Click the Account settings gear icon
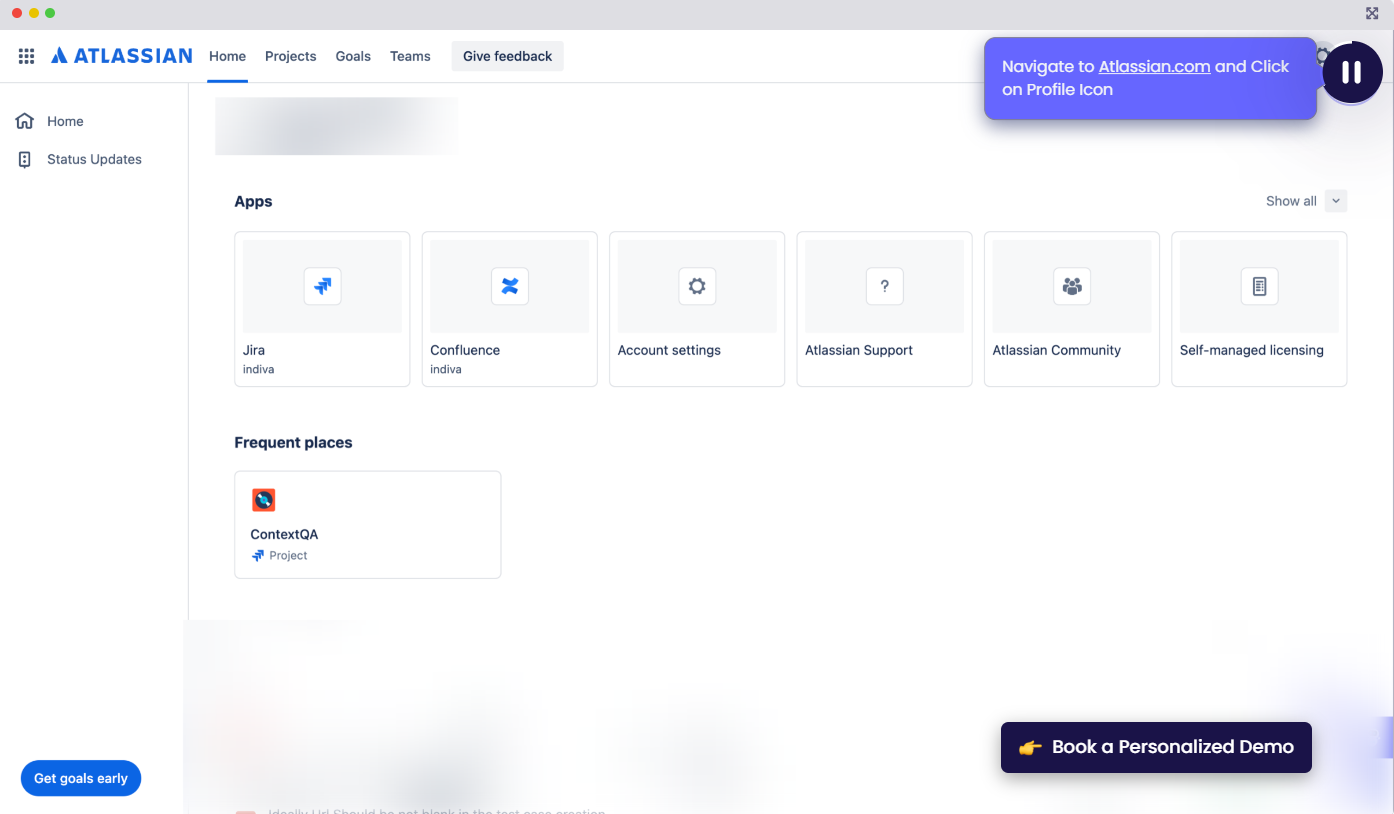Image resolution: width=1394 pixels, height=814 pixels. coord(697,286)
